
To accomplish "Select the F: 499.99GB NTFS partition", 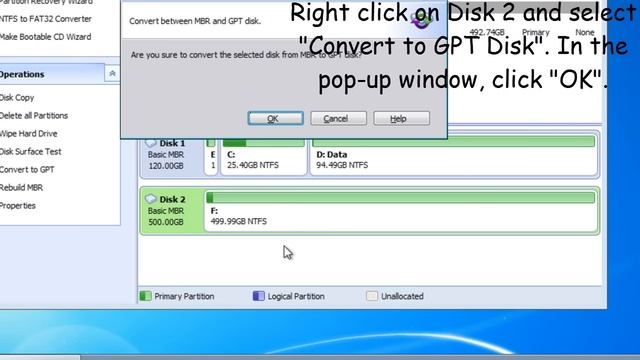I will (x=401, y=211).
